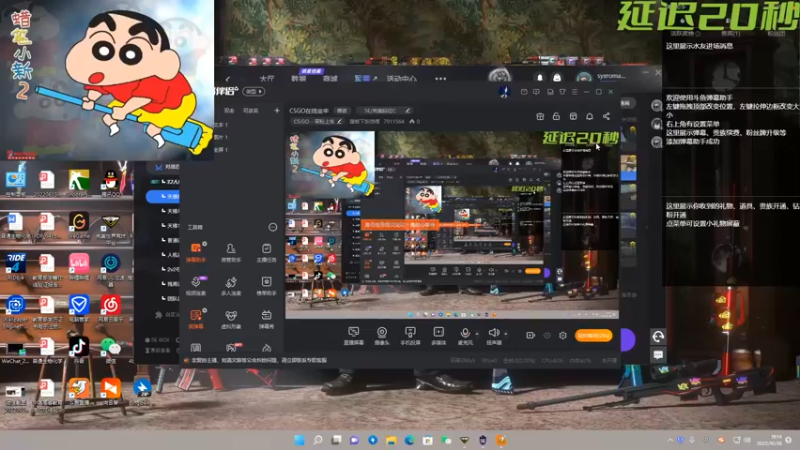Open the 弹幕秀 danmaku show tool
The height and width of the screenshot is (450, 800).
(266, 319)
